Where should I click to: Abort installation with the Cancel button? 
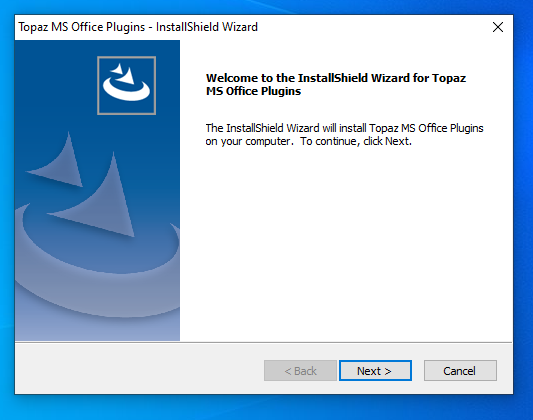coord(460,370)
